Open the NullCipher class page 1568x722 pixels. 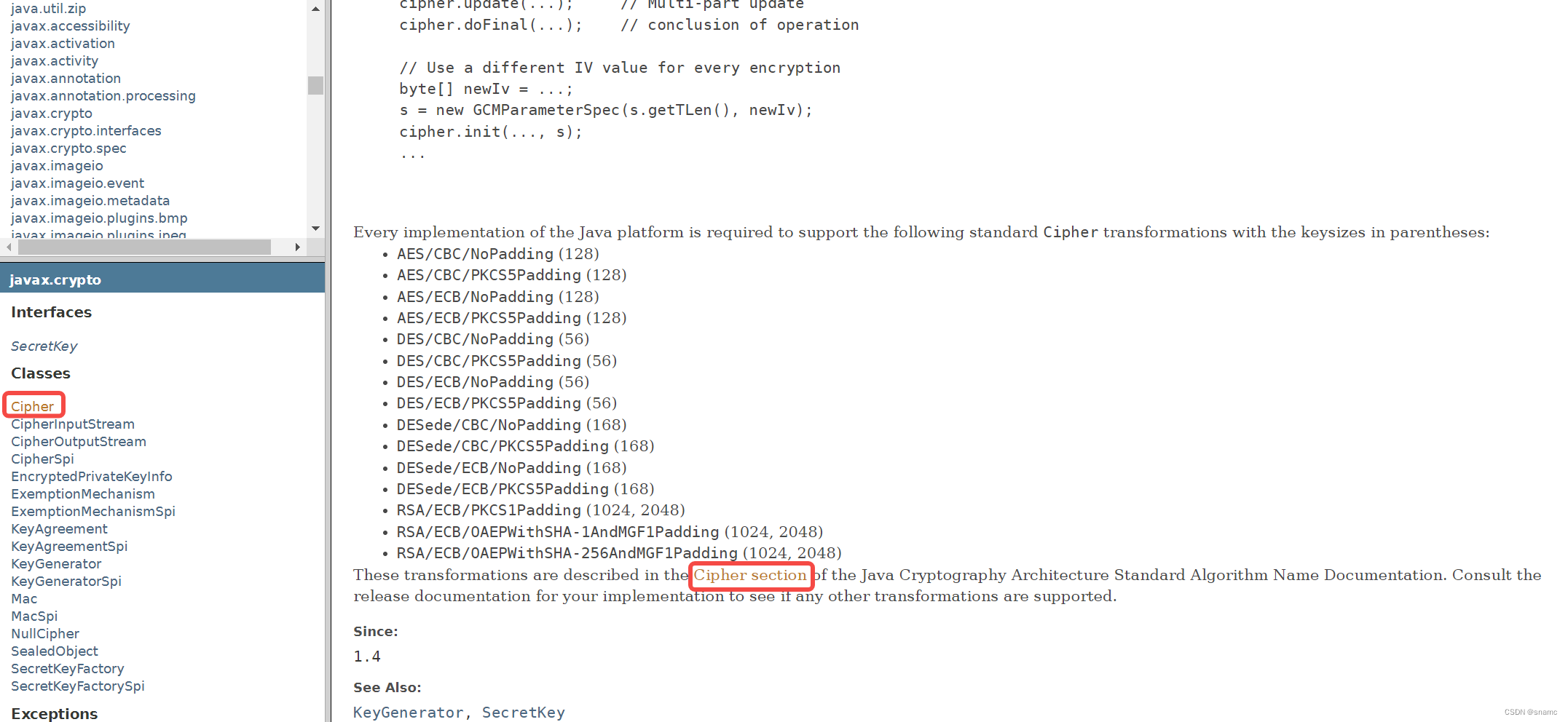coord(44,633)
